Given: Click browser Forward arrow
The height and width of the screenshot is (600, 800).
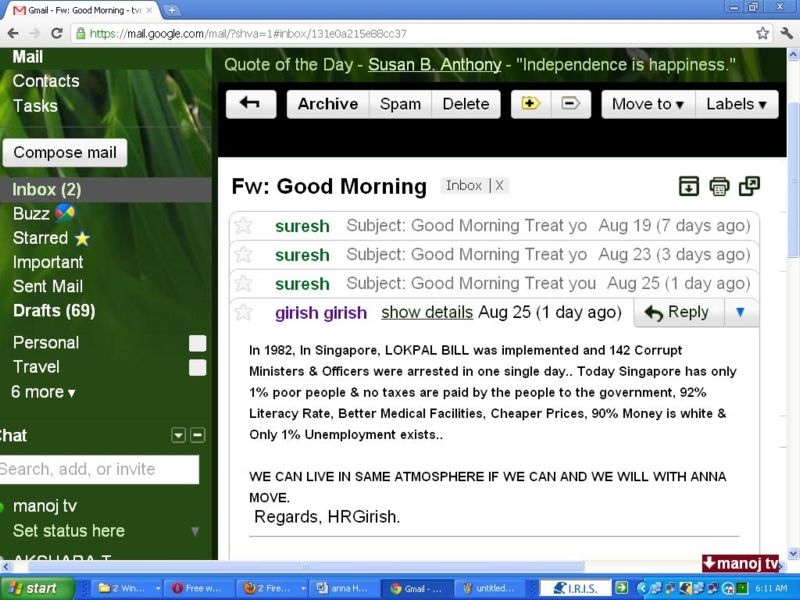Looking at the screenshot, I should [35, 34].
